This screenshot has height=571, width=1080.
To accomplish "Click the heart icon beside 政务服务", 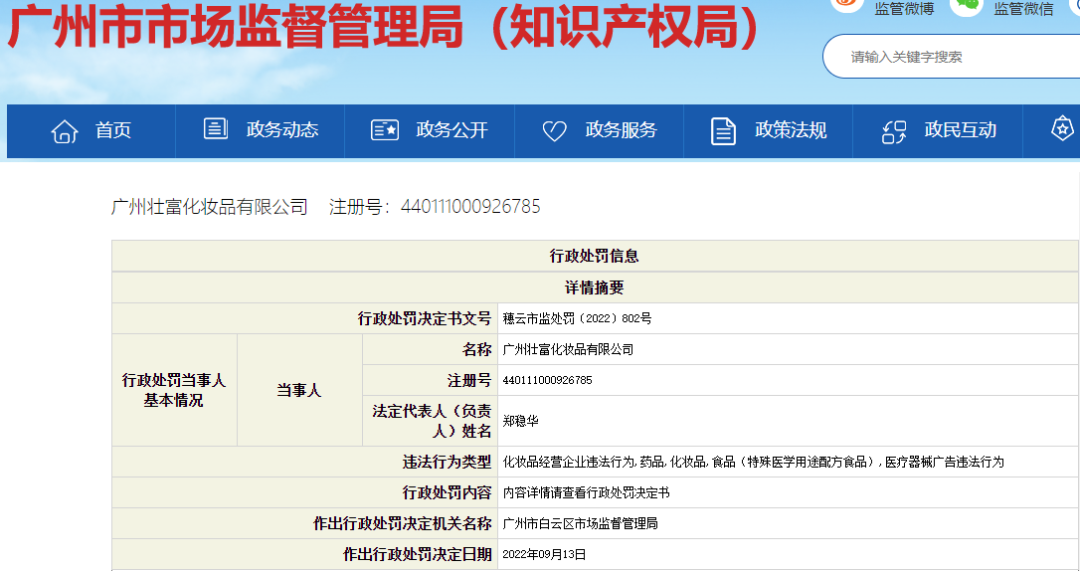I will (x=554, y=131).
